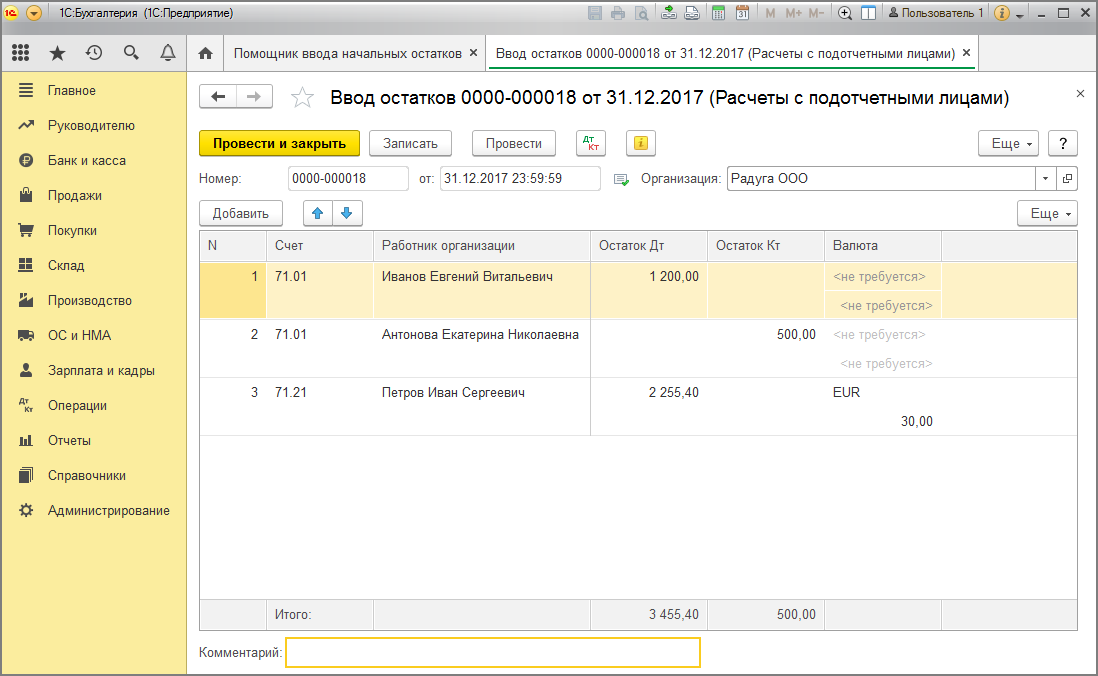Click the Комментарий input field
Screen dimensions: 1098x676
pyautogui.click(x=493, y=652)
